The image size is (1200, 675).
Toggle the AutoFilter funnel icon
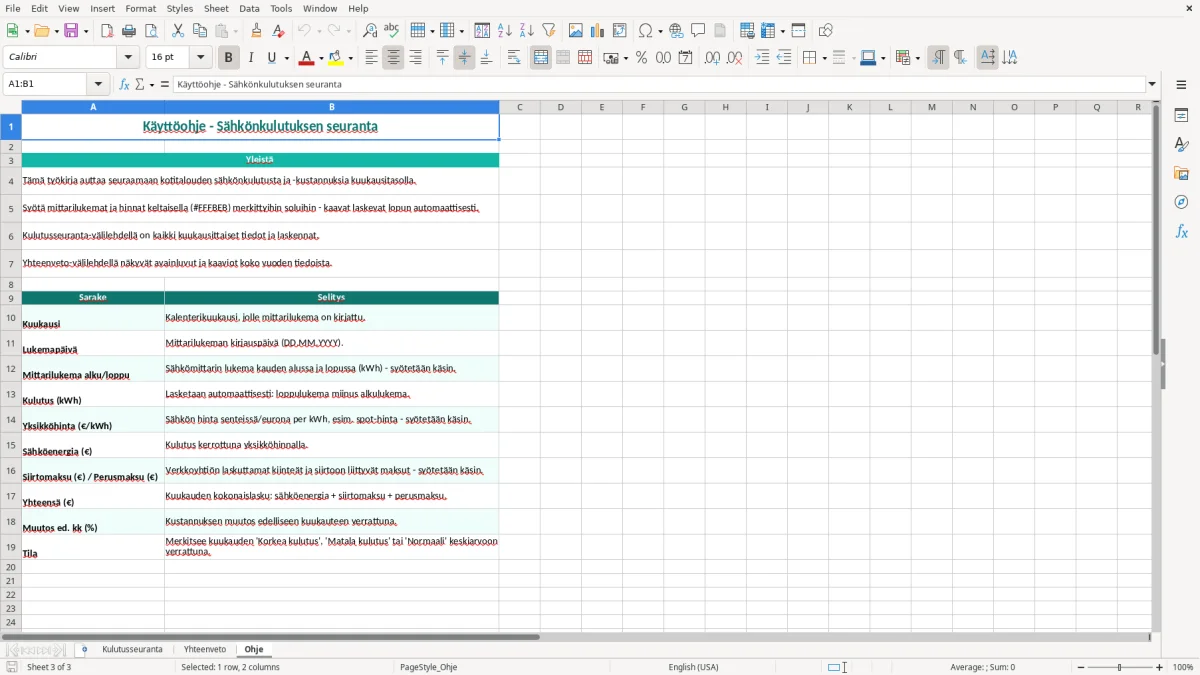click(x=549, y=31)
